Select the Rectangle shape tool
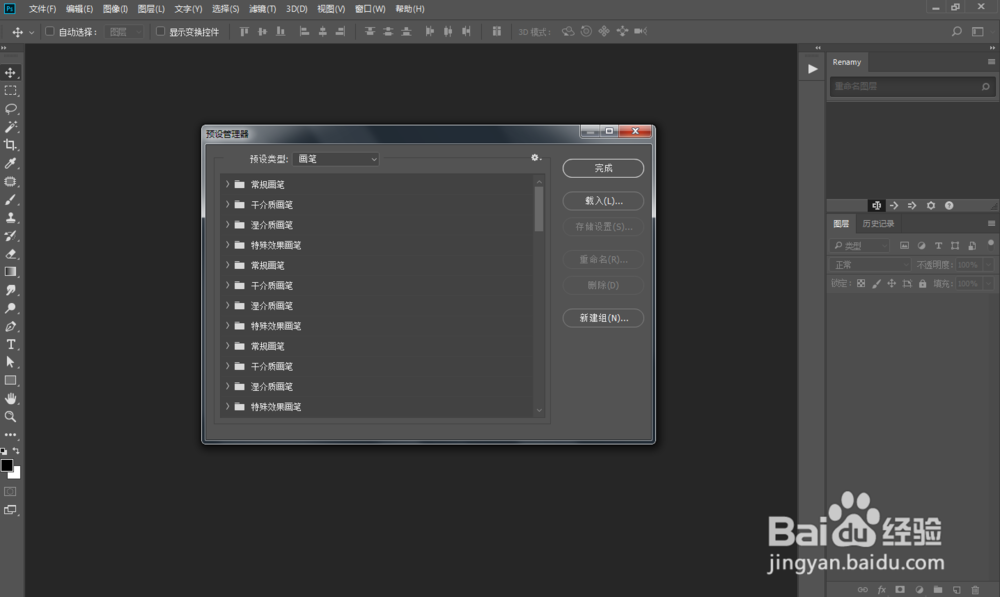 [10, 380]
